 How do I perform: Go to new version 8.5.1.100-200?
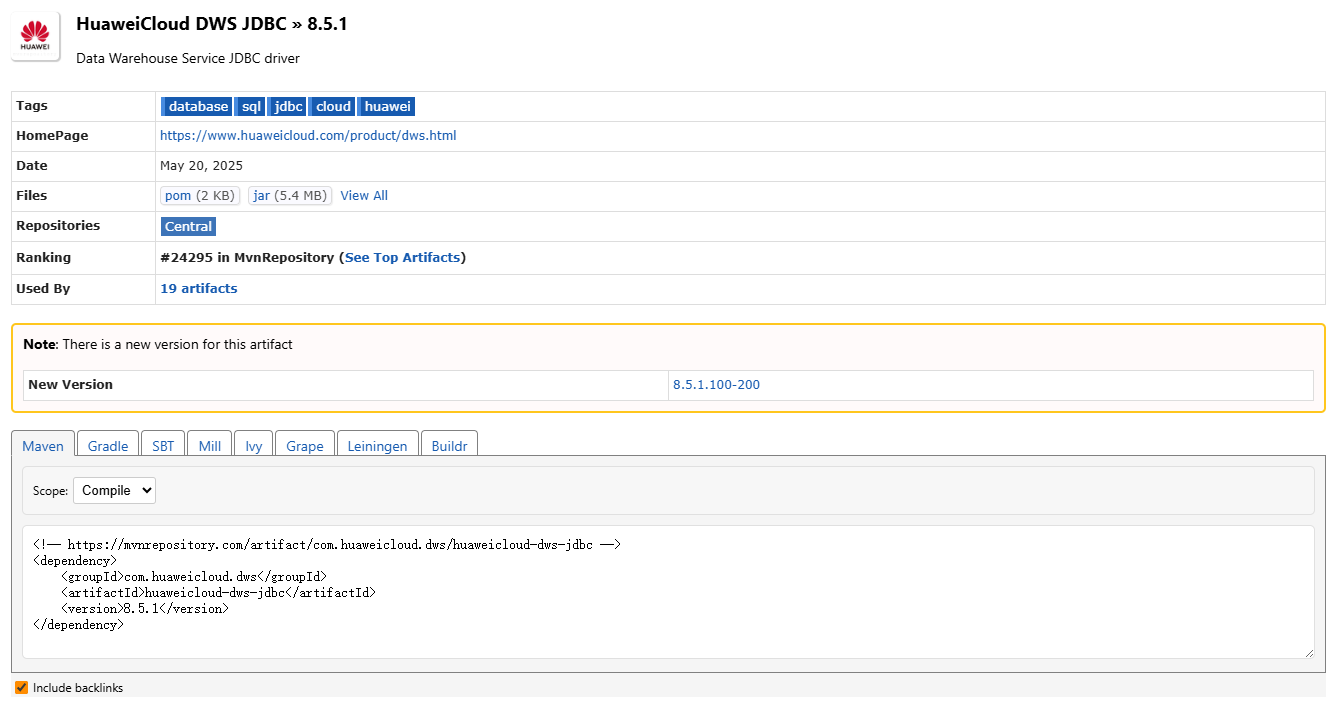pyautogui.click(x=716, y=385)
